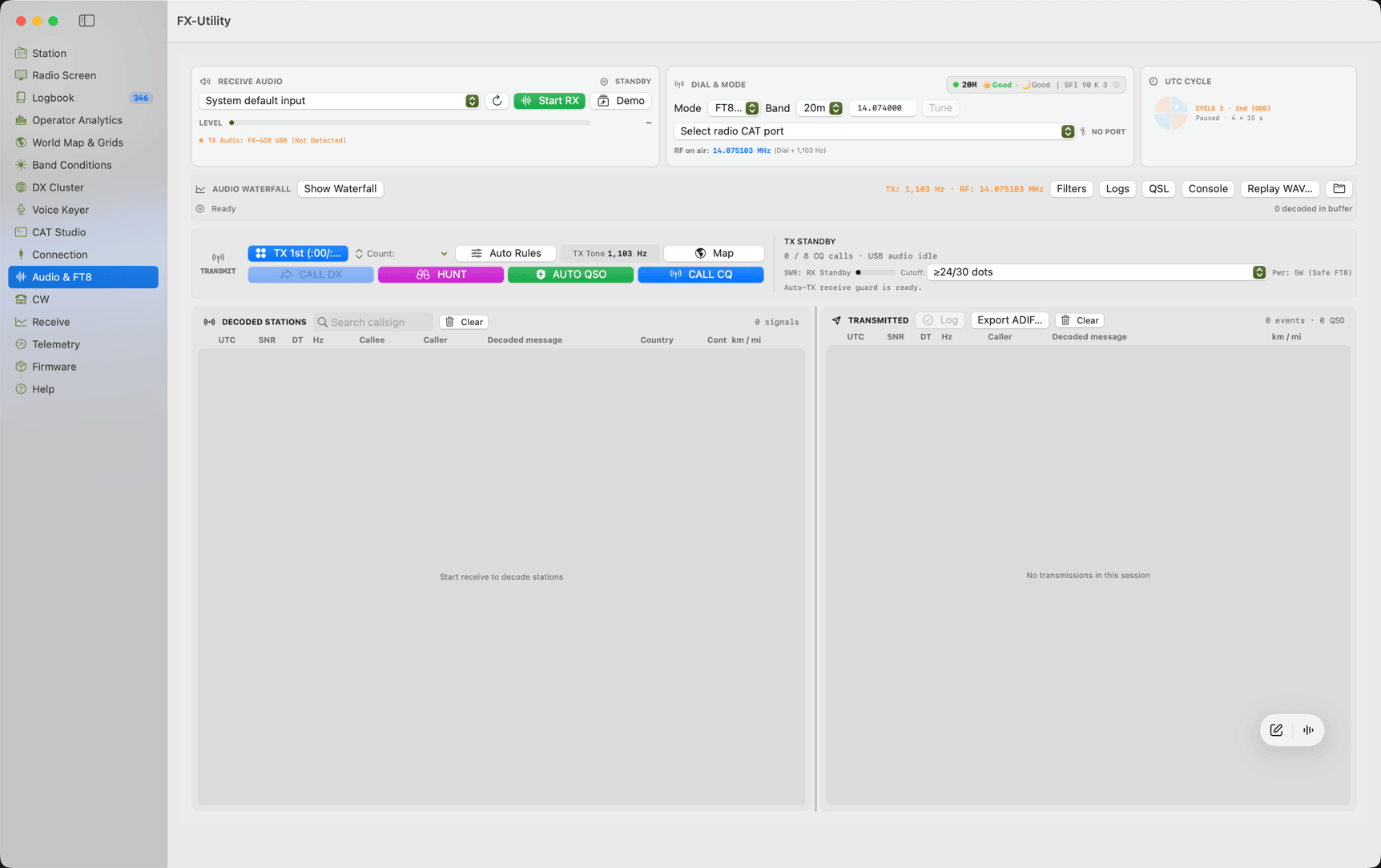
Task: Toggle AUTO QSO mode
Action: [x=570, y=275]
